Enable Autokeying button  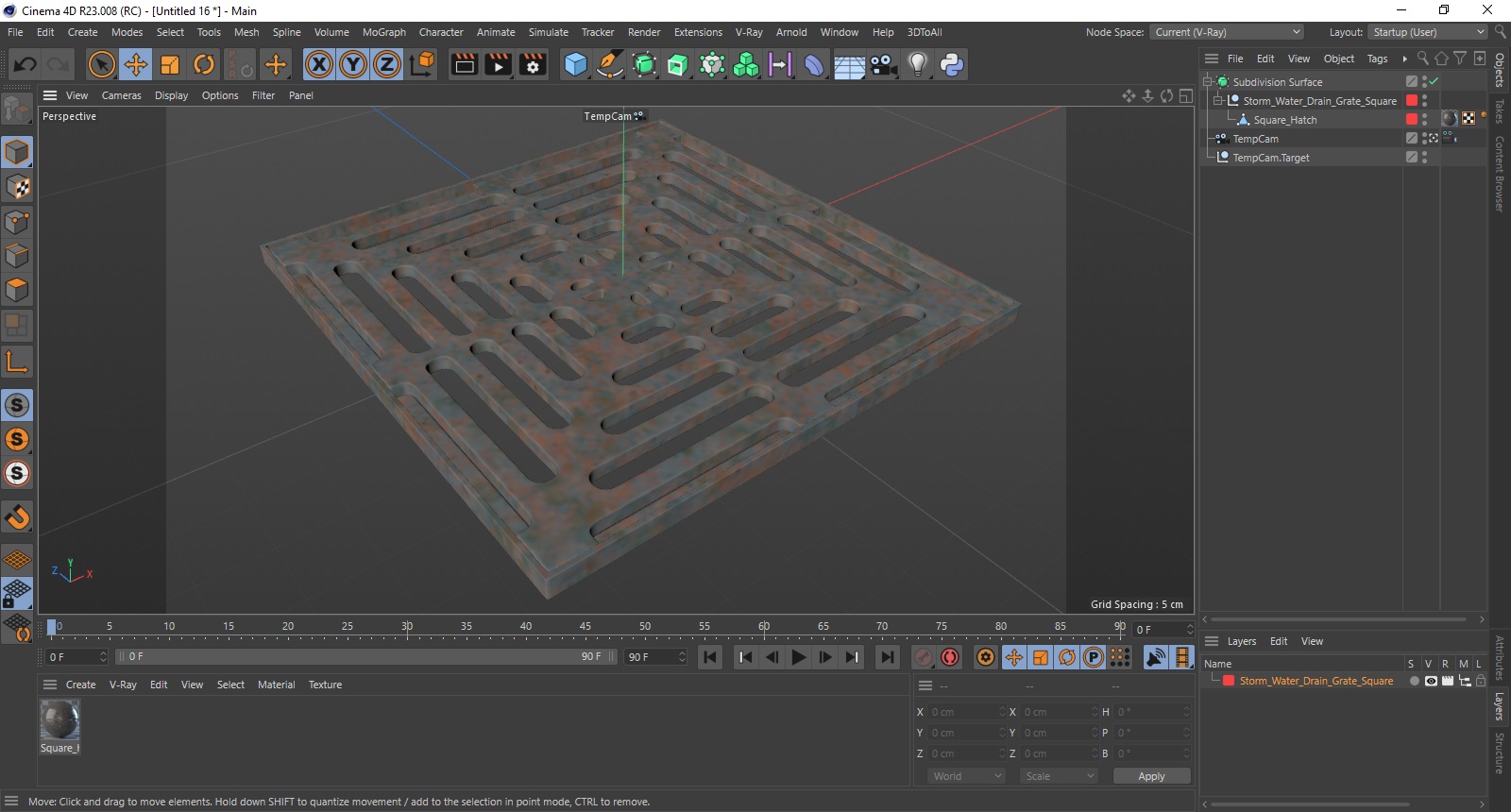tap(951, 657)
